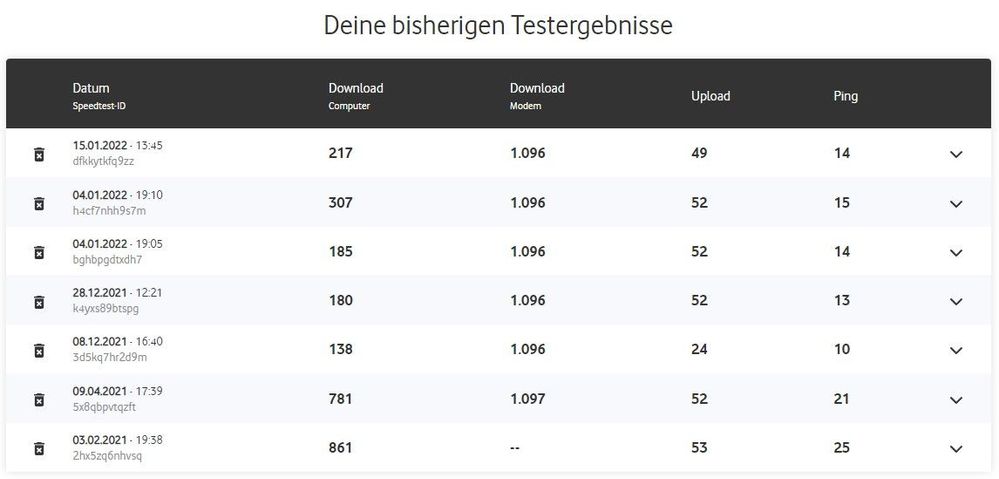The image size is (999, 479).
Task: Click the Ping column header
Action: pos(845,96)
